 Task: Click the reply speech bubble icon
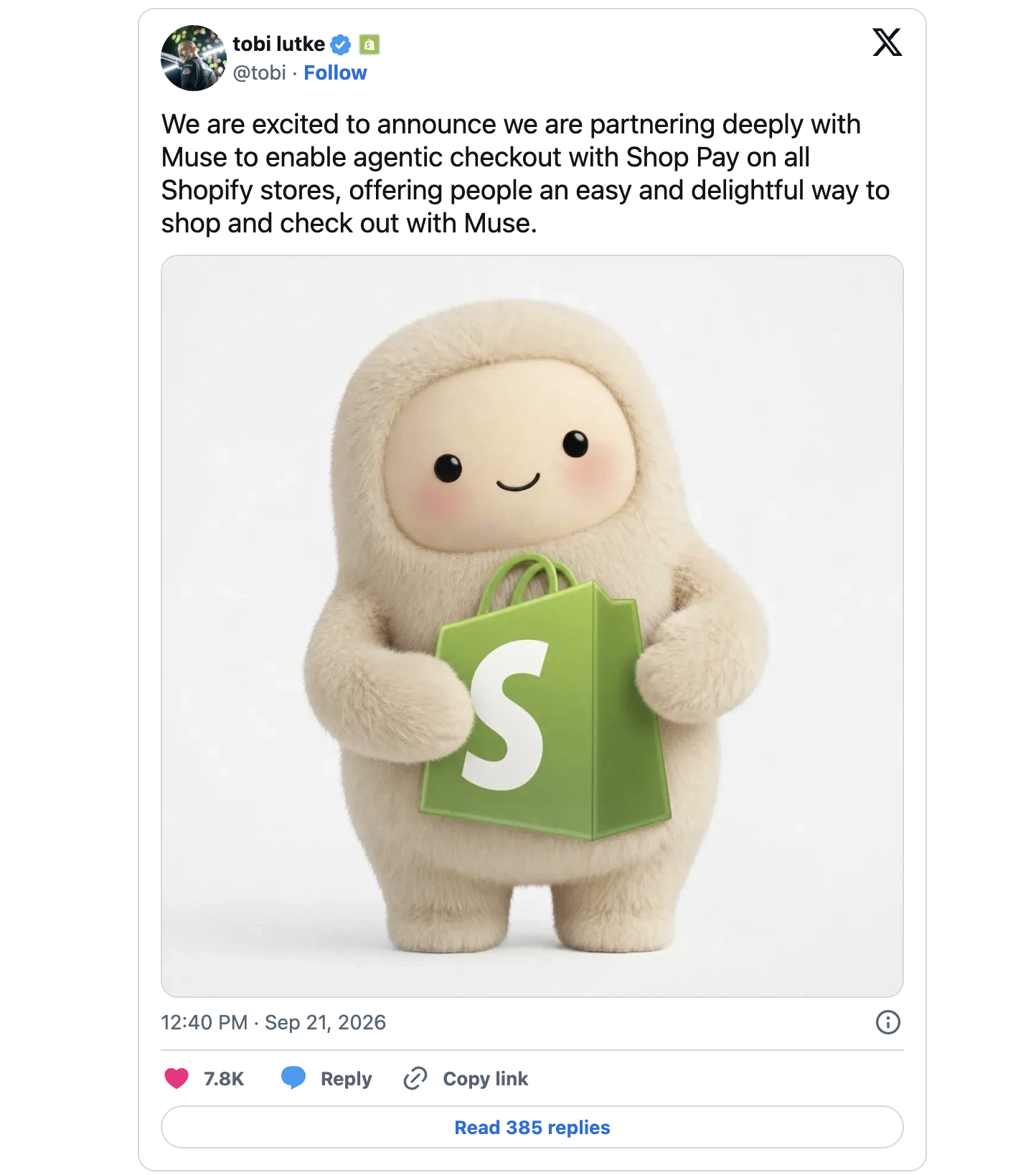[293, 1078]
